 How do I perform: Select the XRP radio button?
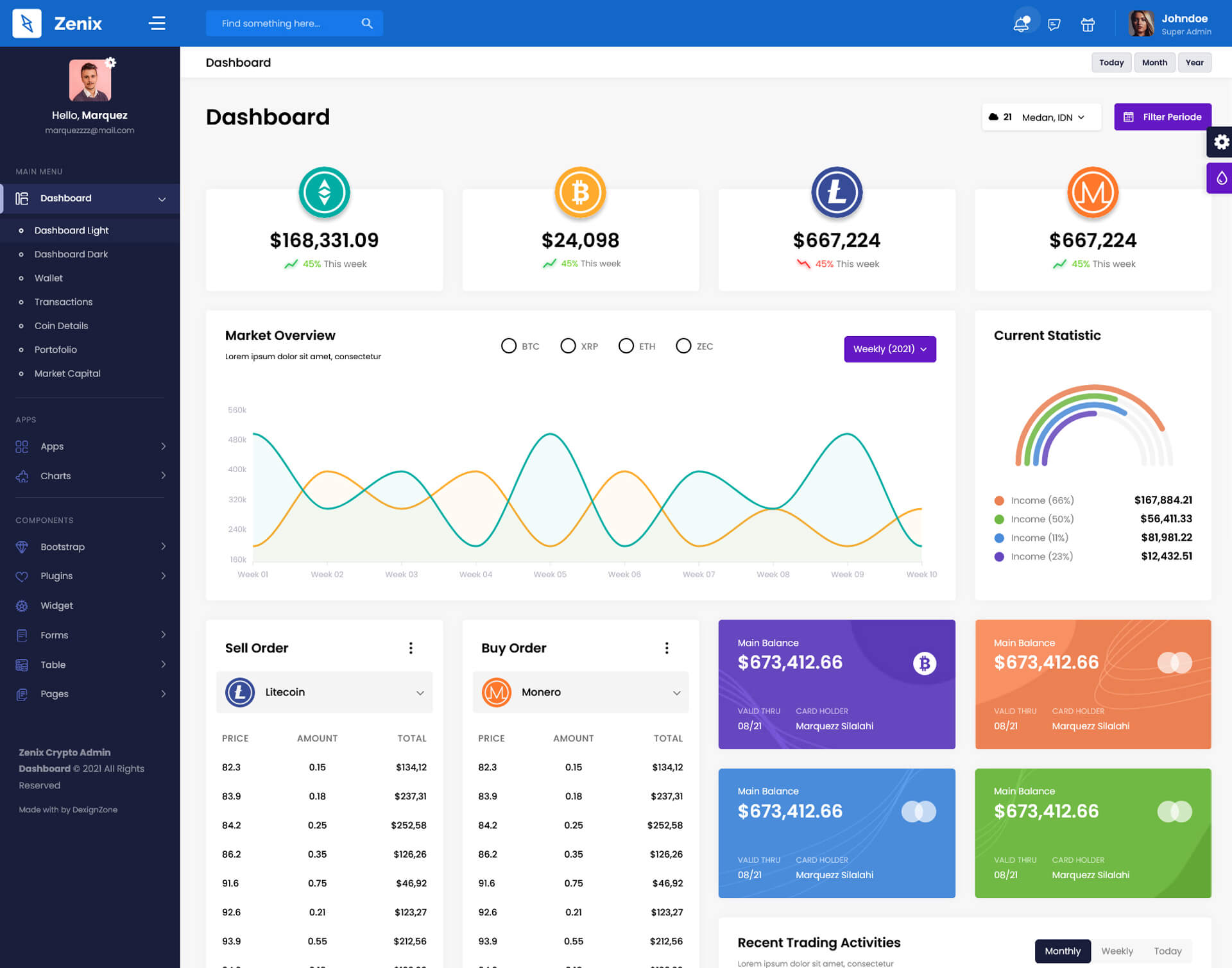pyautogui.click(x=568, y=346)
